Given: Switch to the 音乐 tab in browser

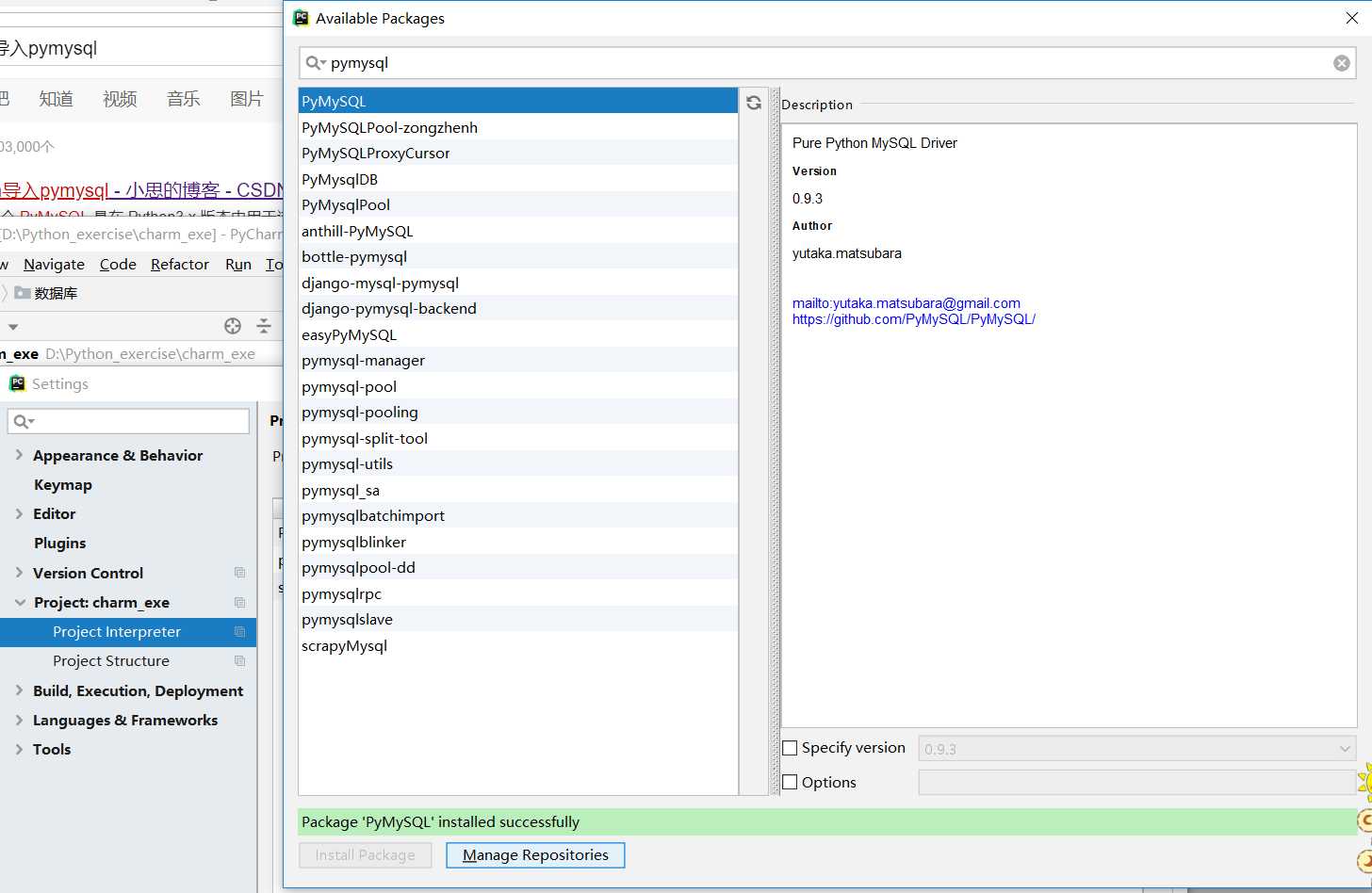Looking at the screenshot, I should (x=184, y=99).
